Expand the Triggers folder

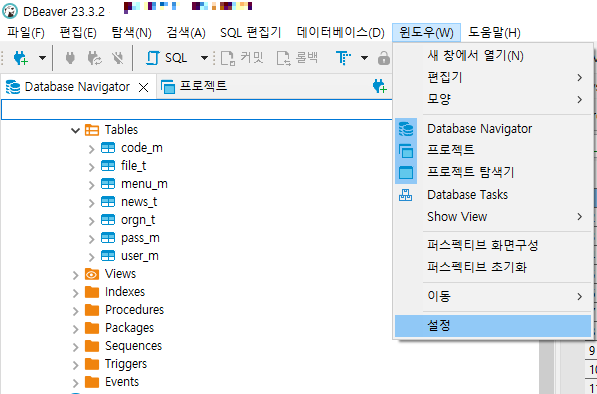pos(75,365)
